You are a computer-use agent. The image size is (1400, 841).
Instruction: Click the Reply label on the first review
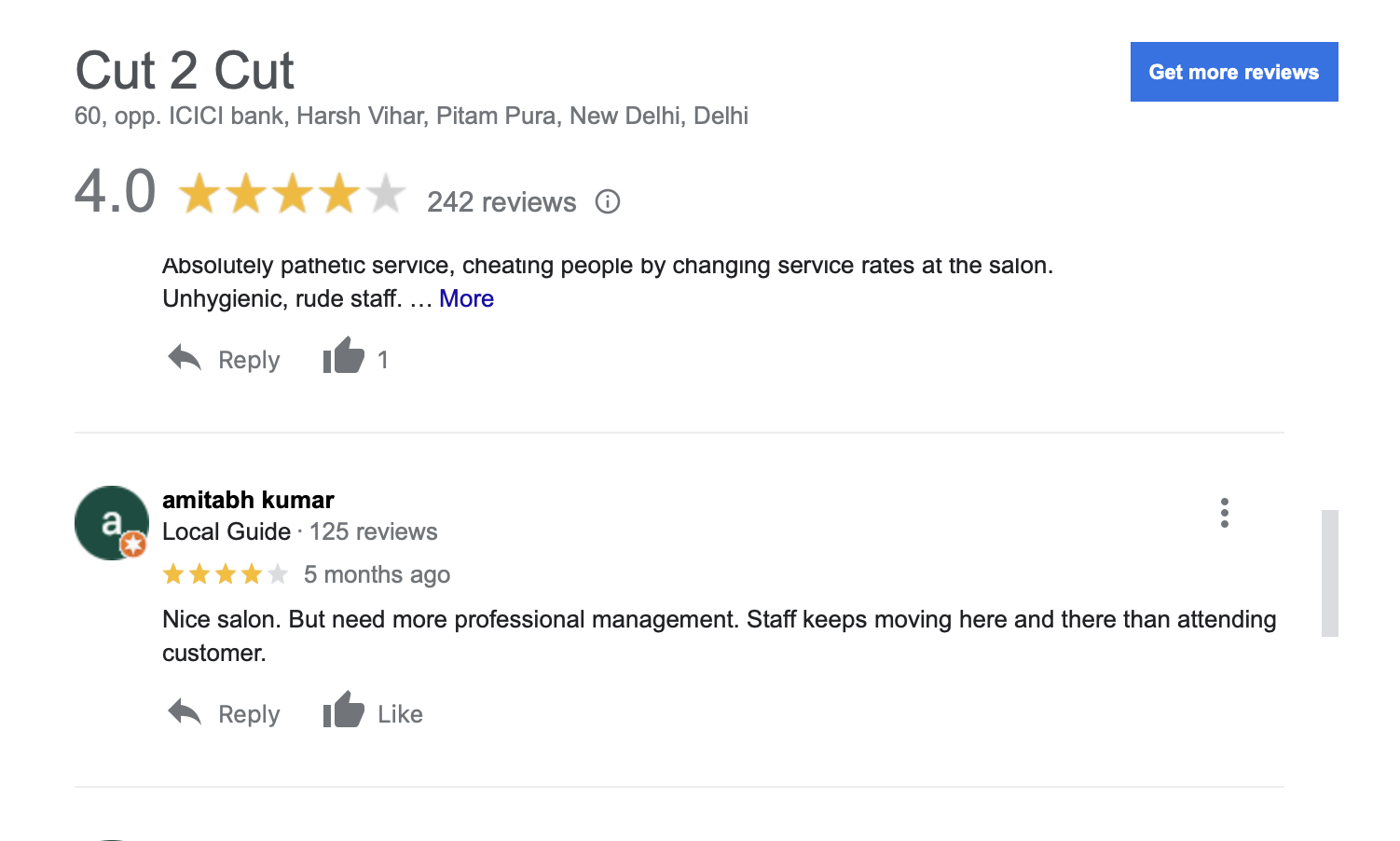tap(249, 360)
